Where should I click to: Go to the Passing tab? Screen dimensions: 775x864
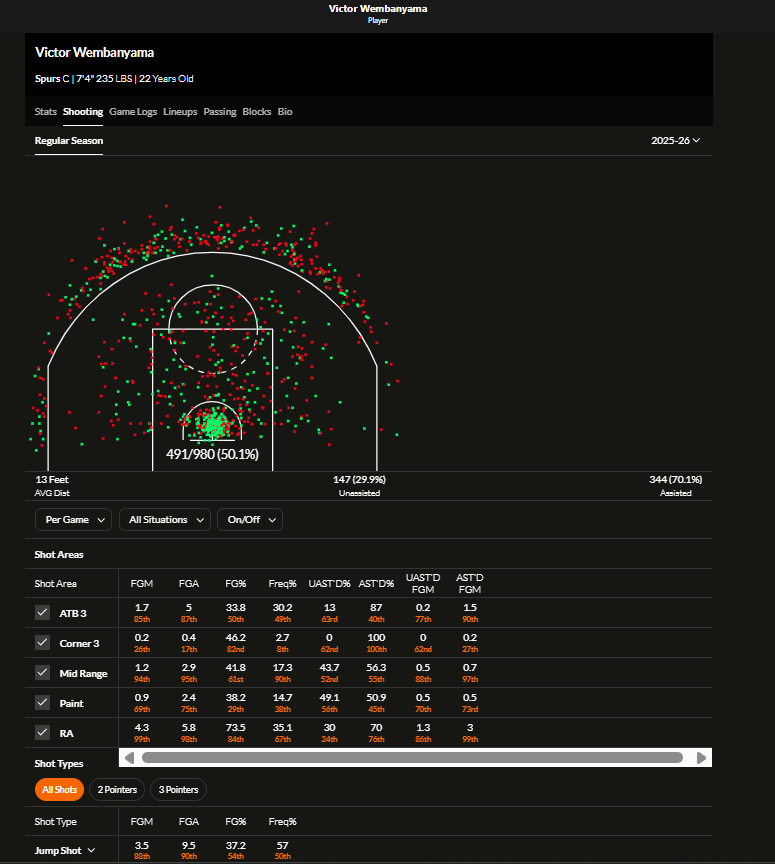point(219,111)
